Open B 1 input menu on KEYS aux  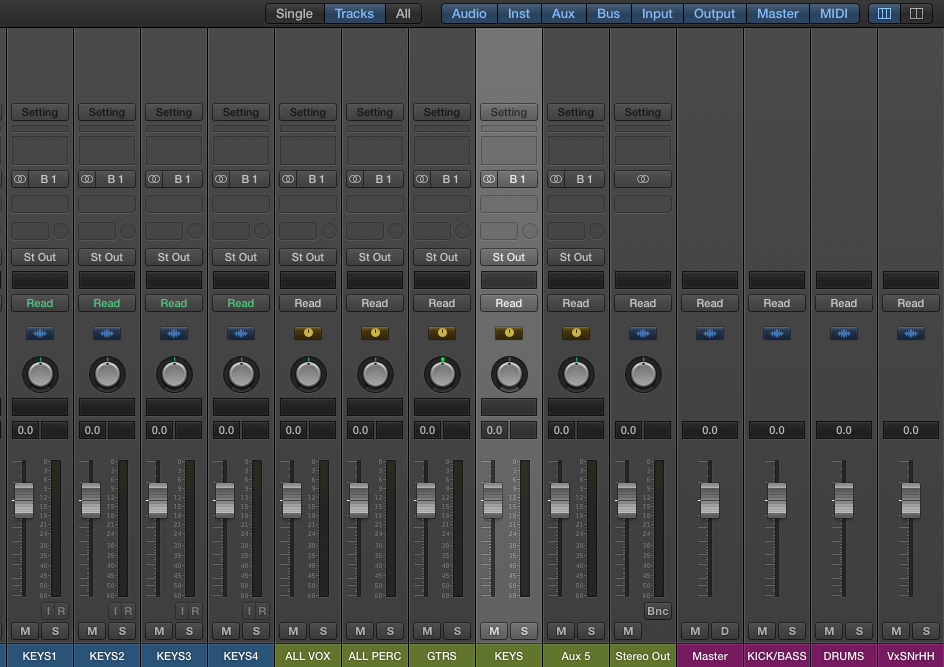coord(517,179)
